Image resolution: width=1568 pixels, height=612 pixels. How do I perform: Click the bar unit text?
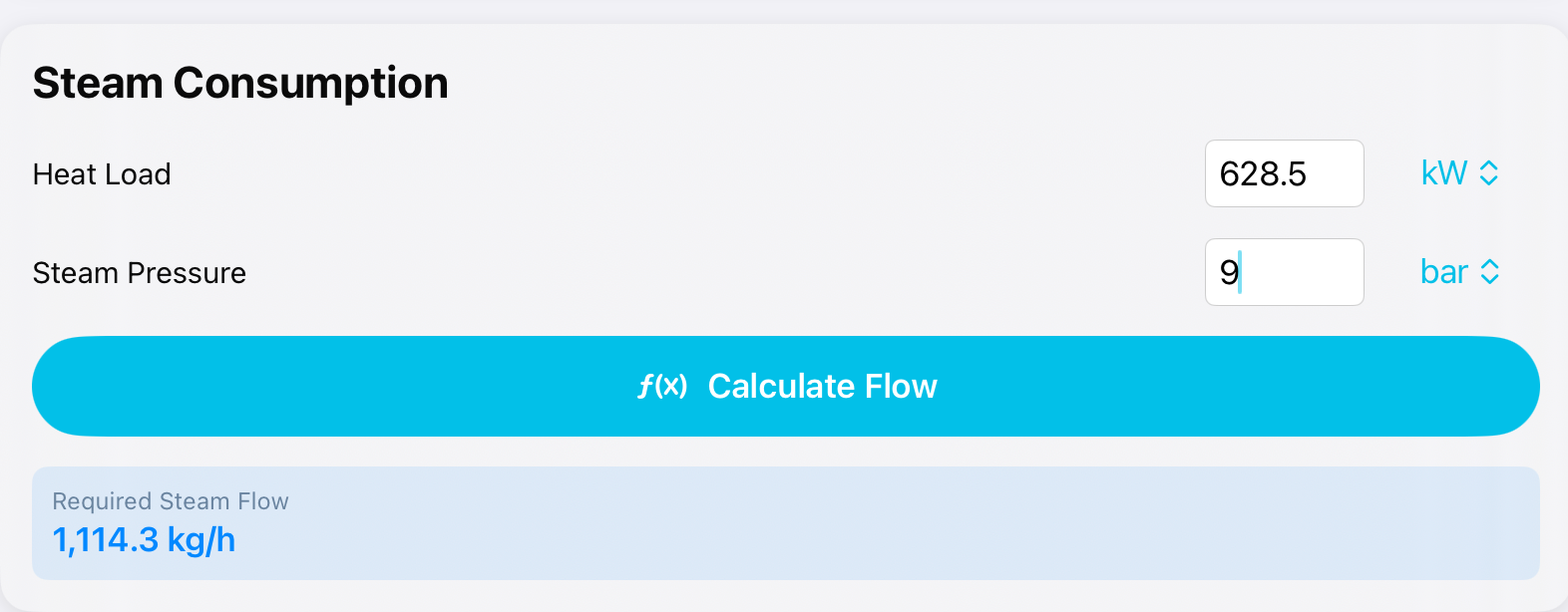[x=1443, y=272]
